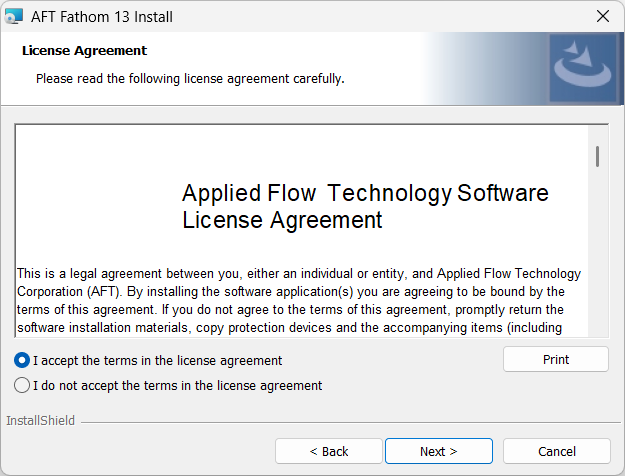The image size is (625, 476).
Task: Go to the previous step with Back
Action: pyautogui.click(x=328, y=451)
